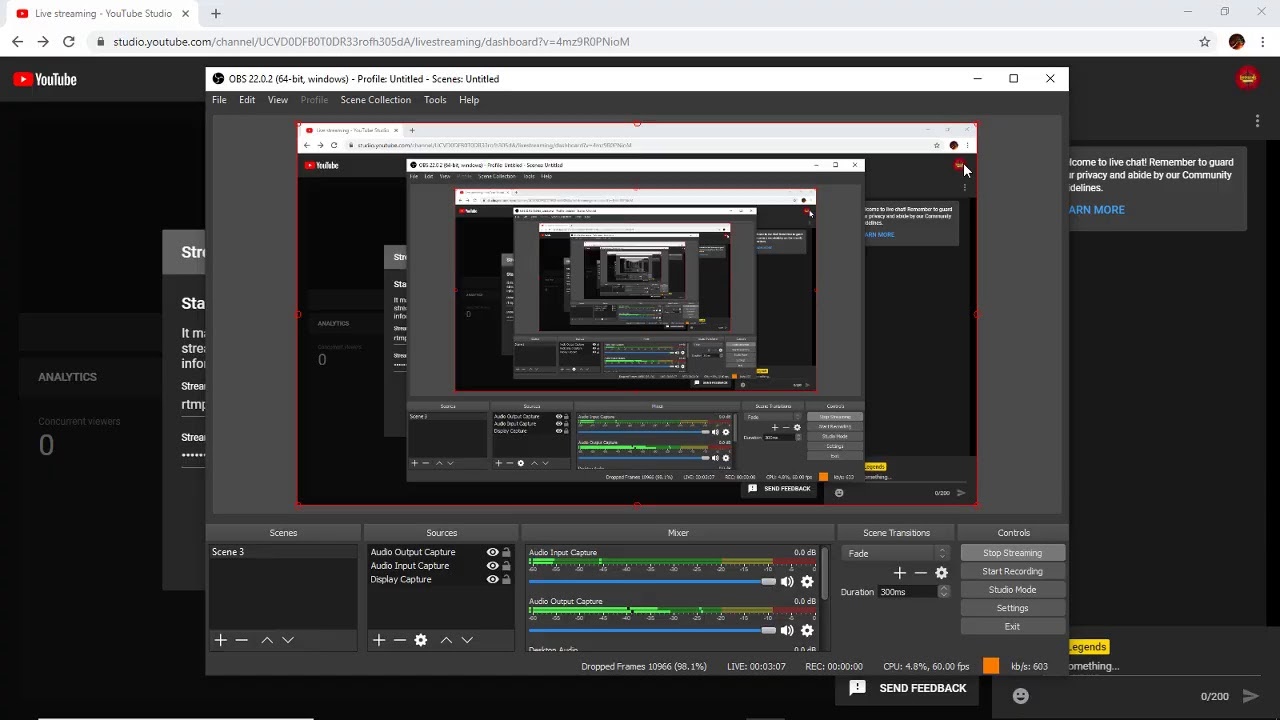The image size is (1280, 720).
Task: Click the Chrome forward arrow
Action: [x=43, y=42]
